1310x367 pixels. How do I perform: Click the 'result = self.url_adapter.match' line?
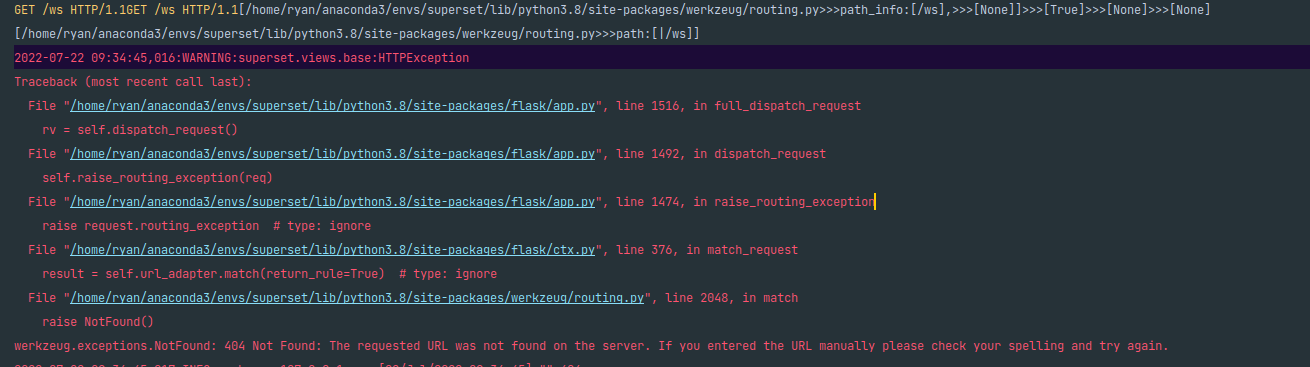[269, 273]
